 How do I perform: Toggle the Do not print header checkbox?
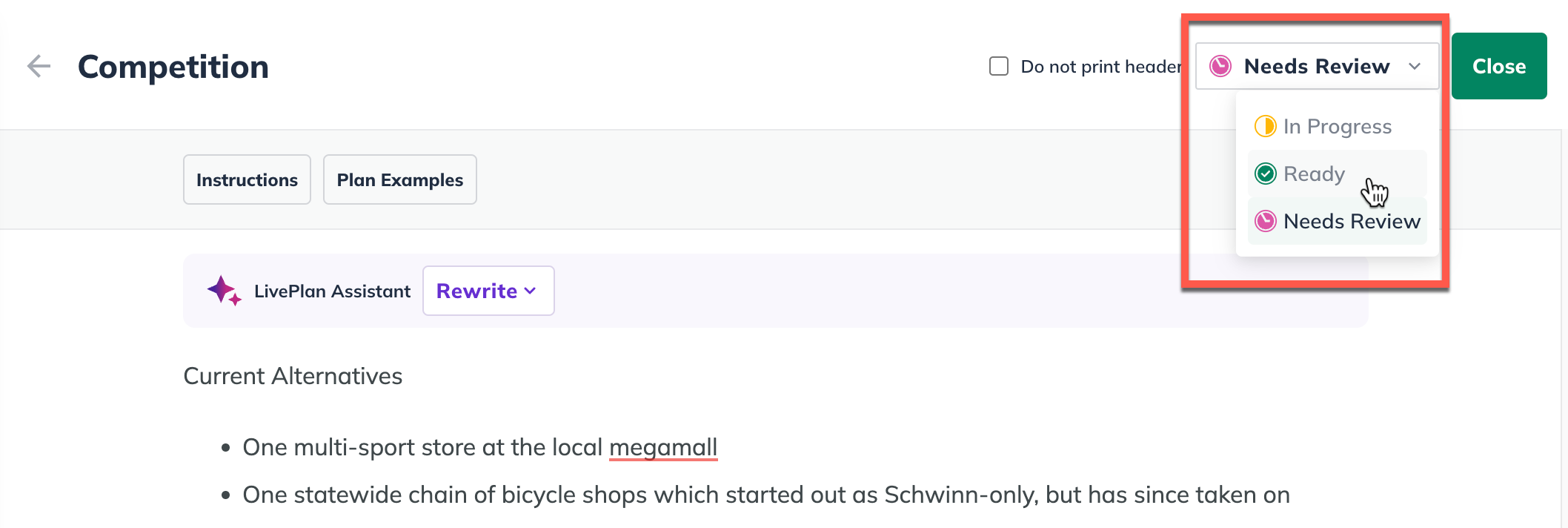coord(999,67)
